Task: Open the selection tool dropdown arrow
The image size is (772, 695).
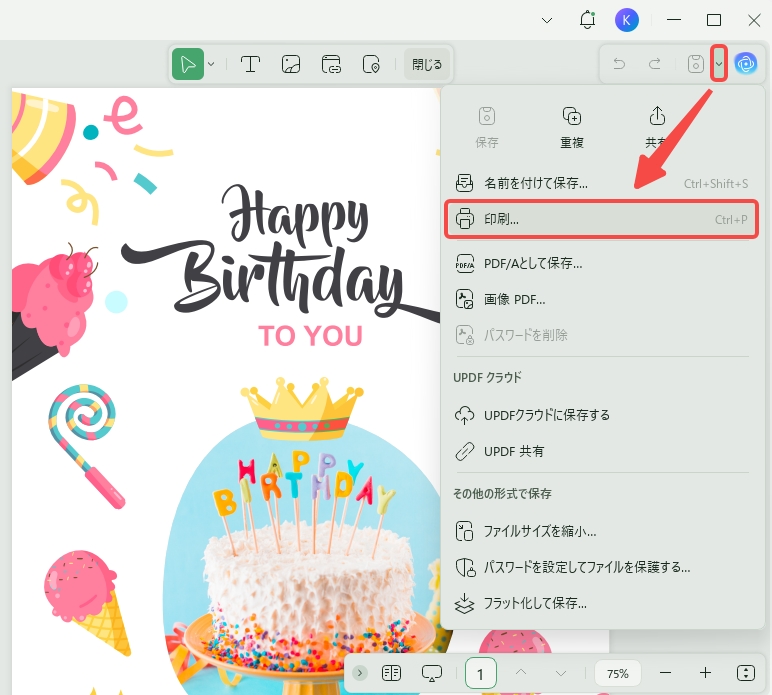Action: 211,64
